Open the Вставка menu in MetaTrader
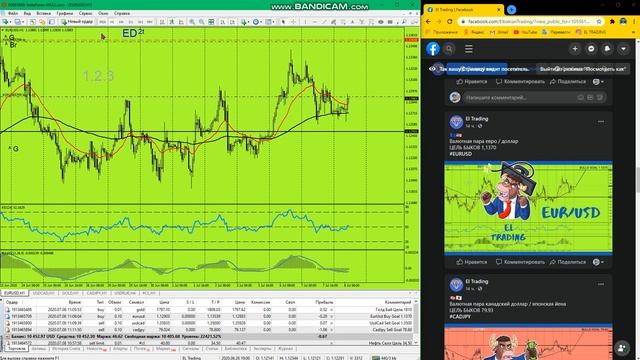This screenshot has height=360, width=640. 44,13
